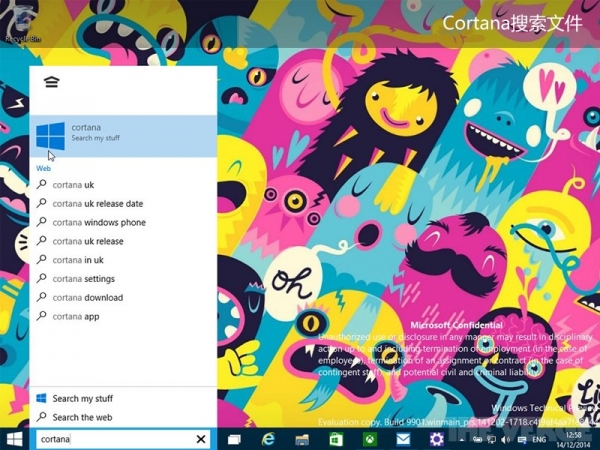The width and height of the screenshot is (600, 450).
Task: Open the volume speaker tray icon
Action: point(505,440)
